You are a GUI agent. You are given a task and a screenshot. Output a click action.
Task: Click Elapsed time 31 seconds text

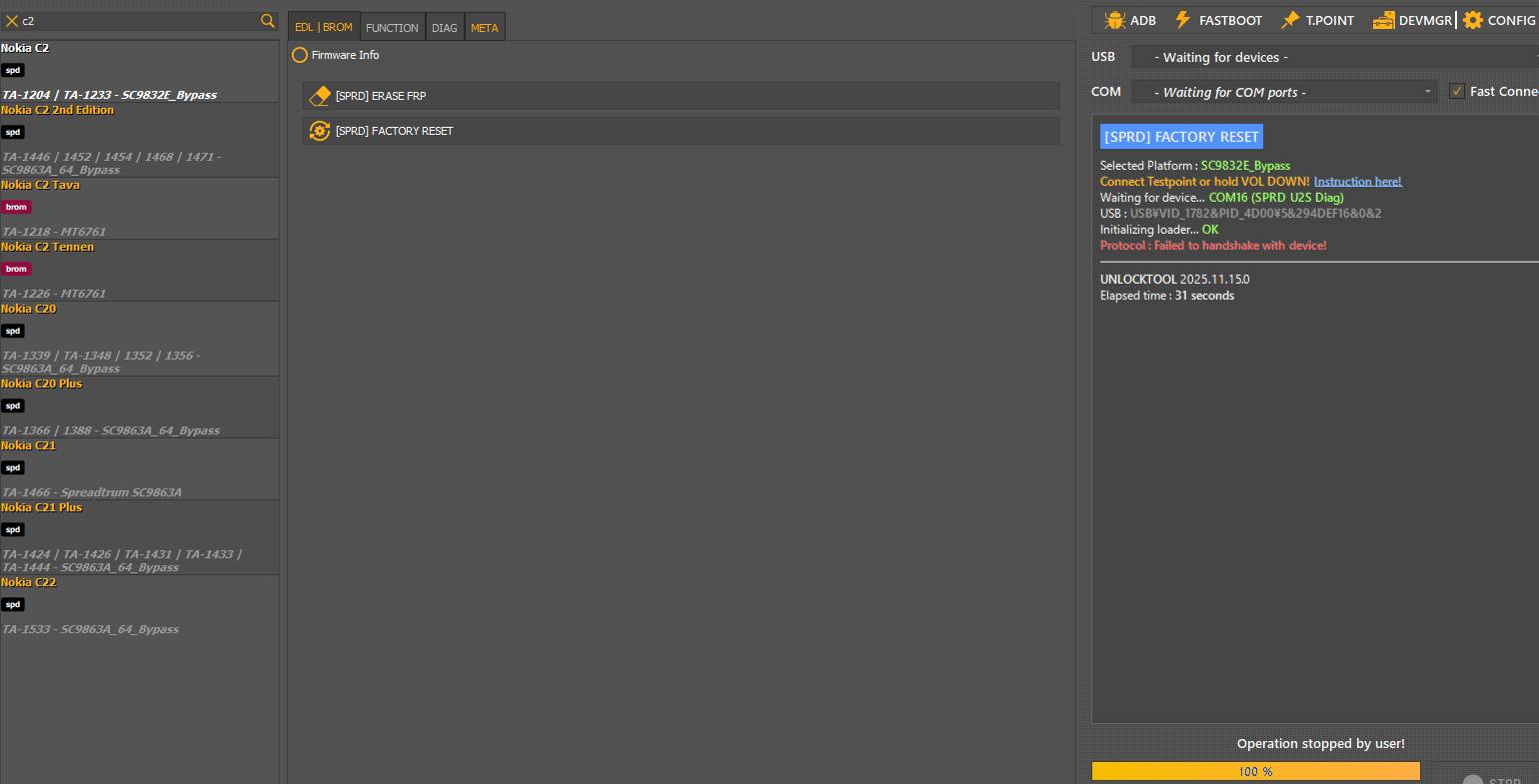[1167, 296]
